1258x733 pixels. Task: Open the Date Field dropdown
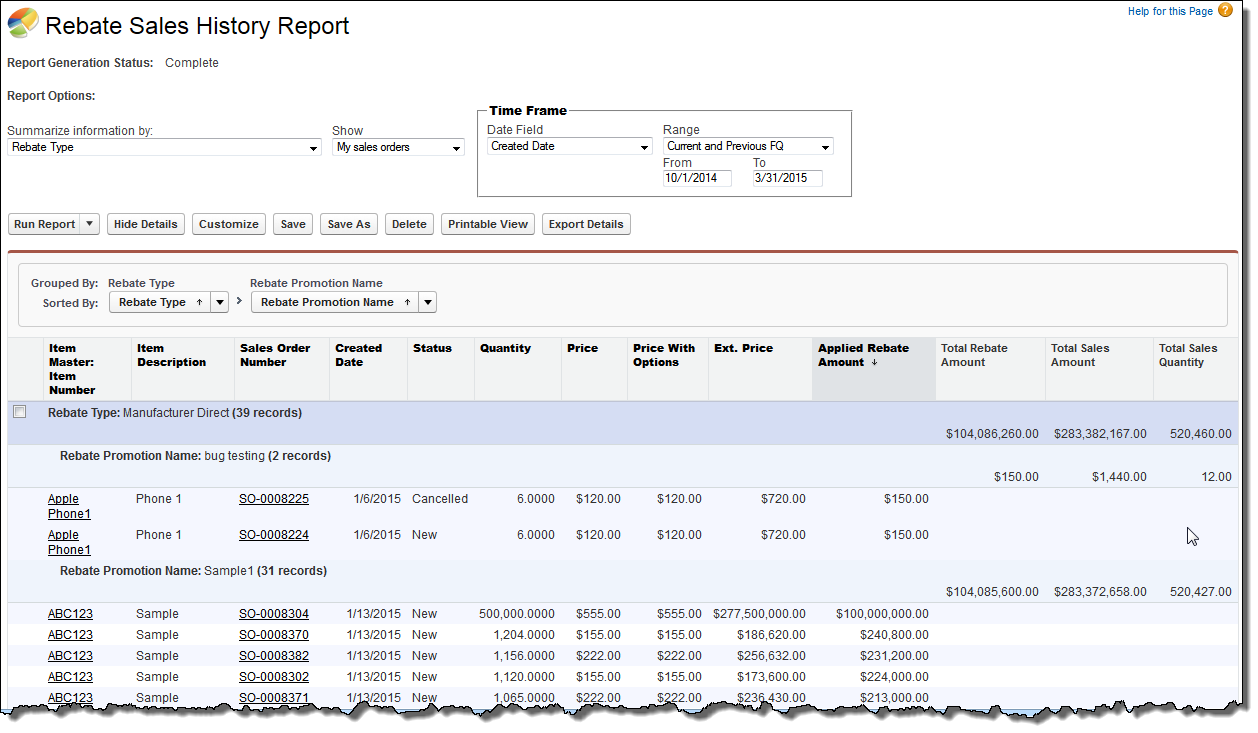[644, 146]
